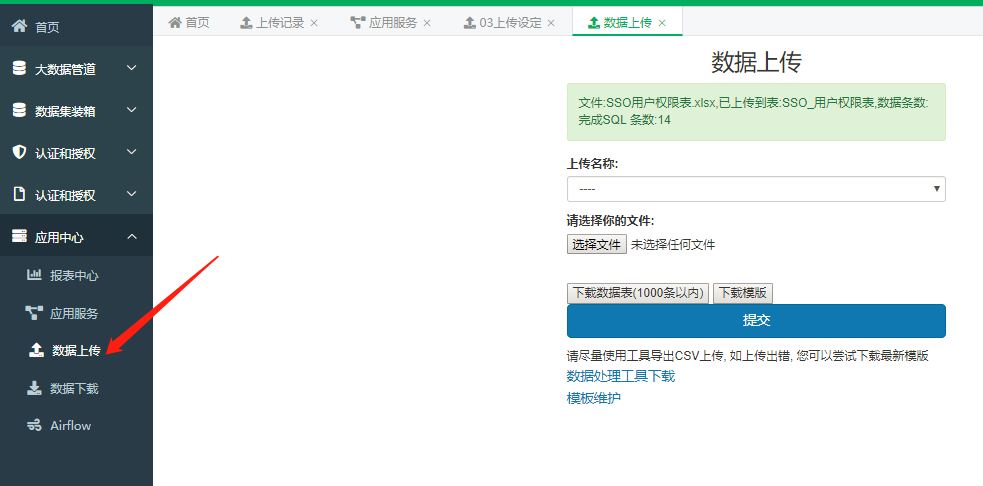This screenshot has width=983, height=486.
Task: Click the 未选择任何文件 text
Action: point(673,245)
